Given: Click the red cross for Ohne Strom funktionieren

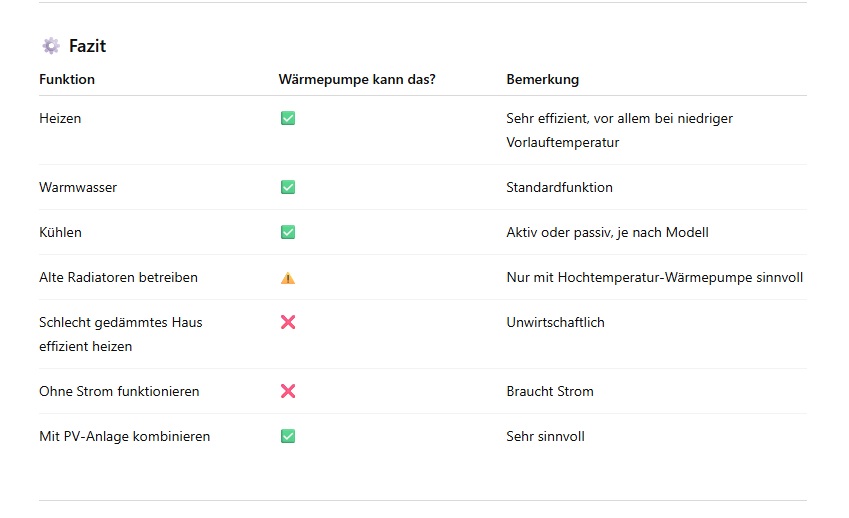Looking at the screenshot, I should coord(288,391).
